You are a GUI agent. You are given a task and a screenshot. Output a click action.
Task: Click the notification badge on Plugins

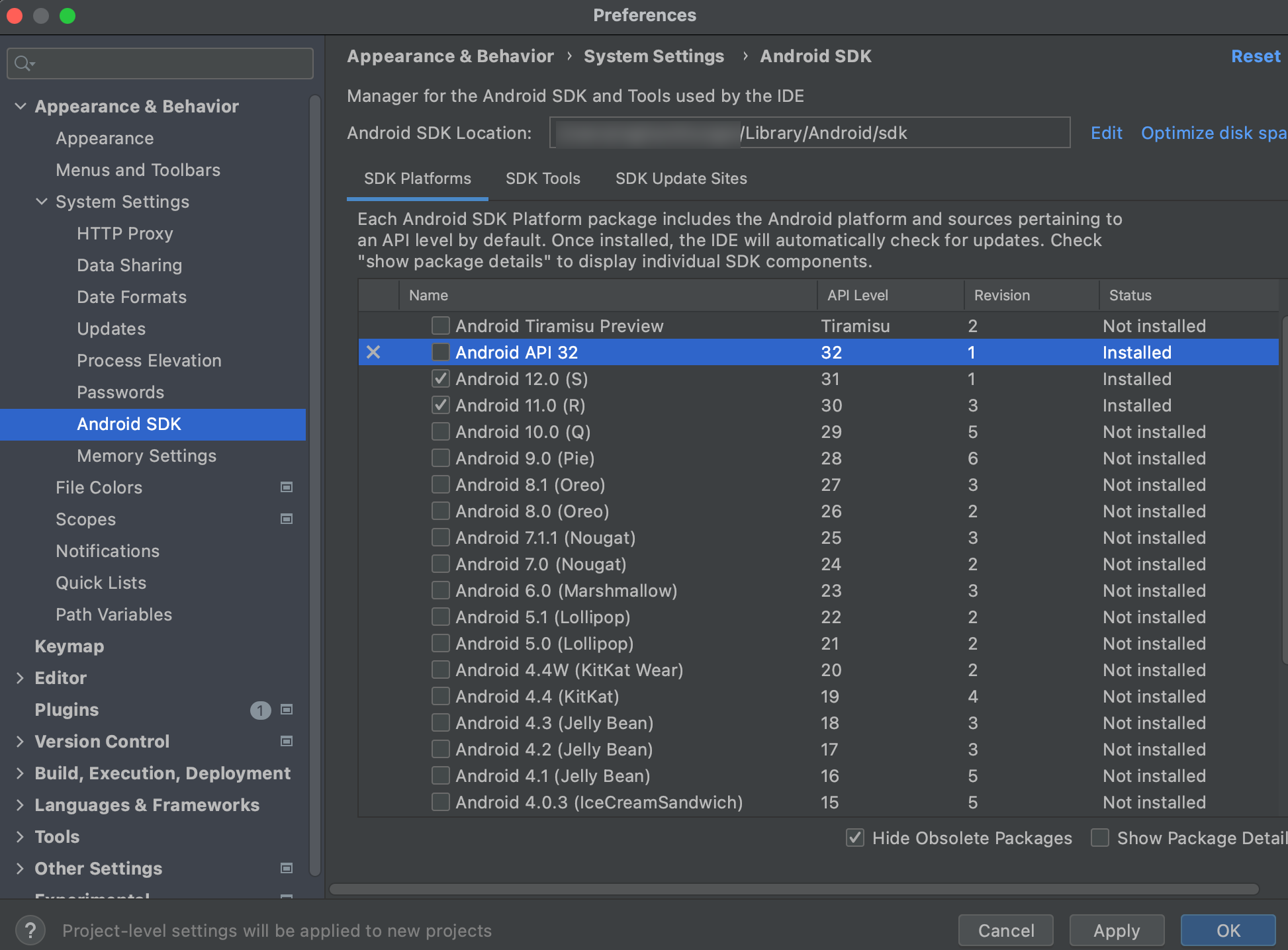[261, 710]
